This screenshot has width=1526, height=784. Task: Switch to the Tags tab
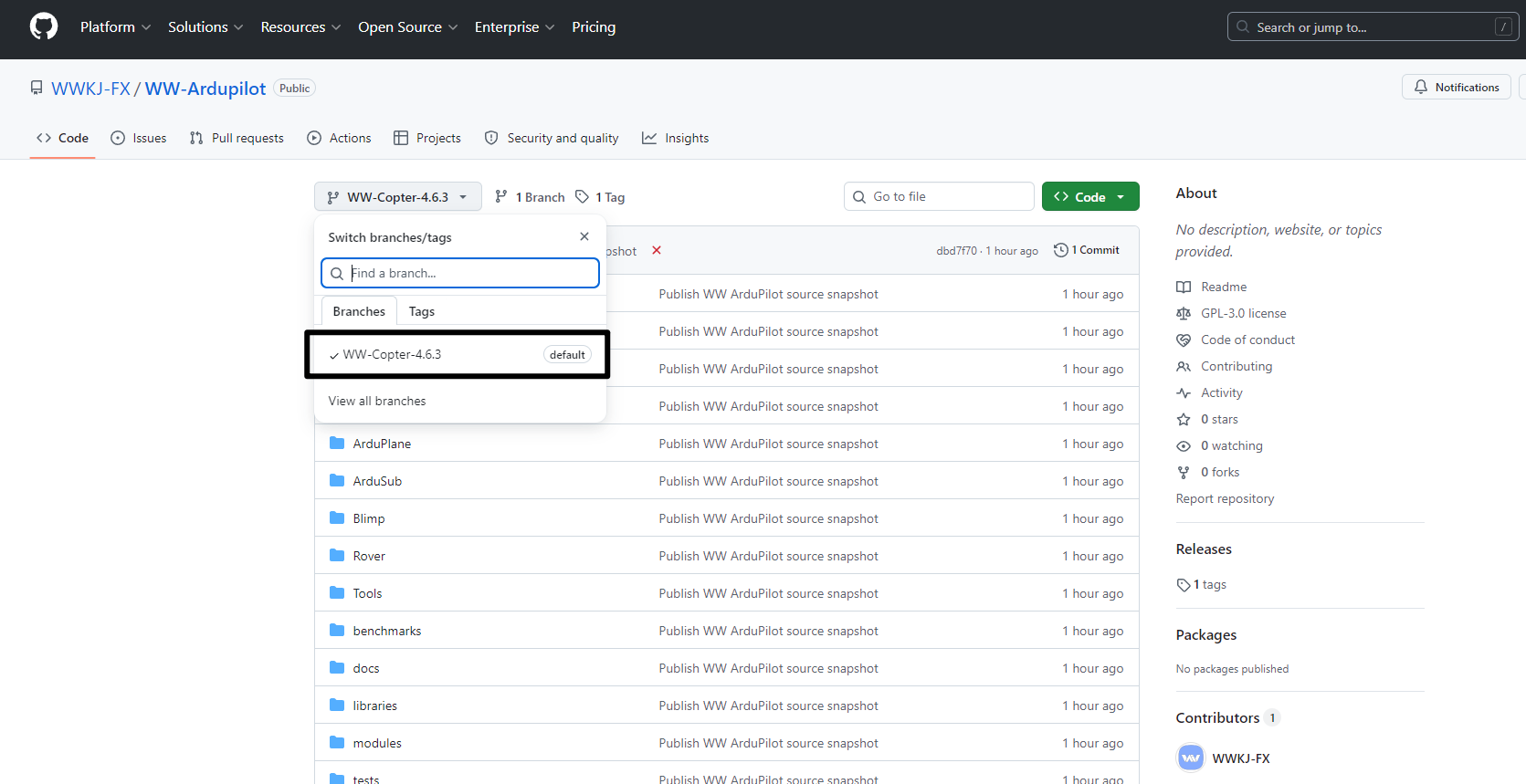pos(421,311)
